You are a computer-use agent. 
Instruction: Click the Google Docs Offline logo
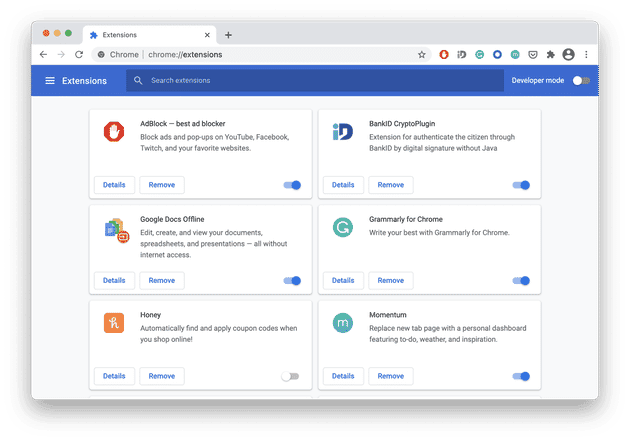(x=117, y=230)
